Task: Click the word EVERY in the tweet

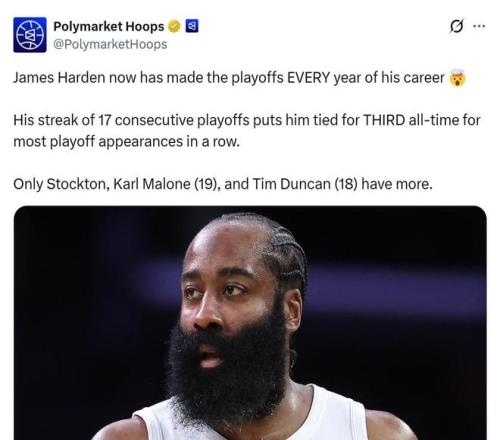Action: click(x=309, y=78)
